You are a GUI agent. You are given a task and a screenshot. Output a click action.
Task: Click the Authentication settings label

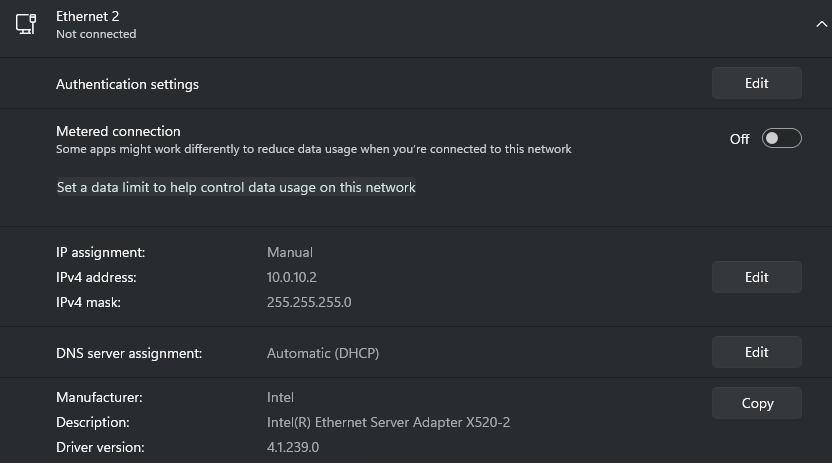[x=127, y=84]
